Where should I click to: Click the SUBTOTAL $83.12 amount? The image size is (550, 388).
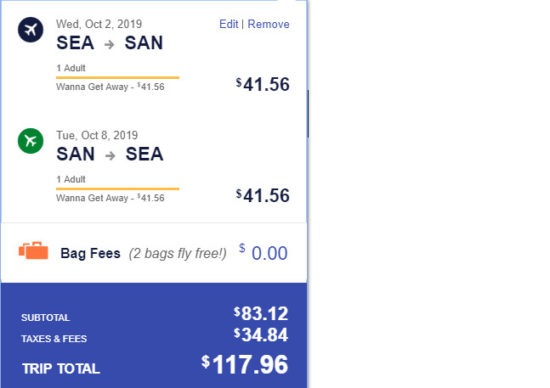(x=261, y=313)
